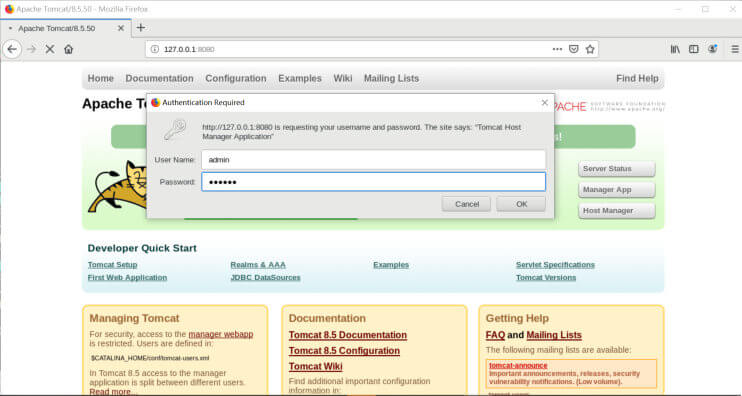
Task: Open Mailing Lists link in Getting Help
Action: [x=554, y=335]
